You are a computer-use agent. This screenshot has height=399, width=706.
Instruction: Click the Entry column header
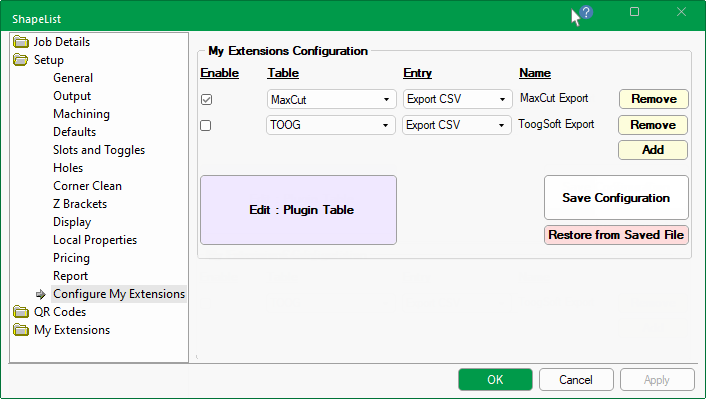[x=417, y=73]
